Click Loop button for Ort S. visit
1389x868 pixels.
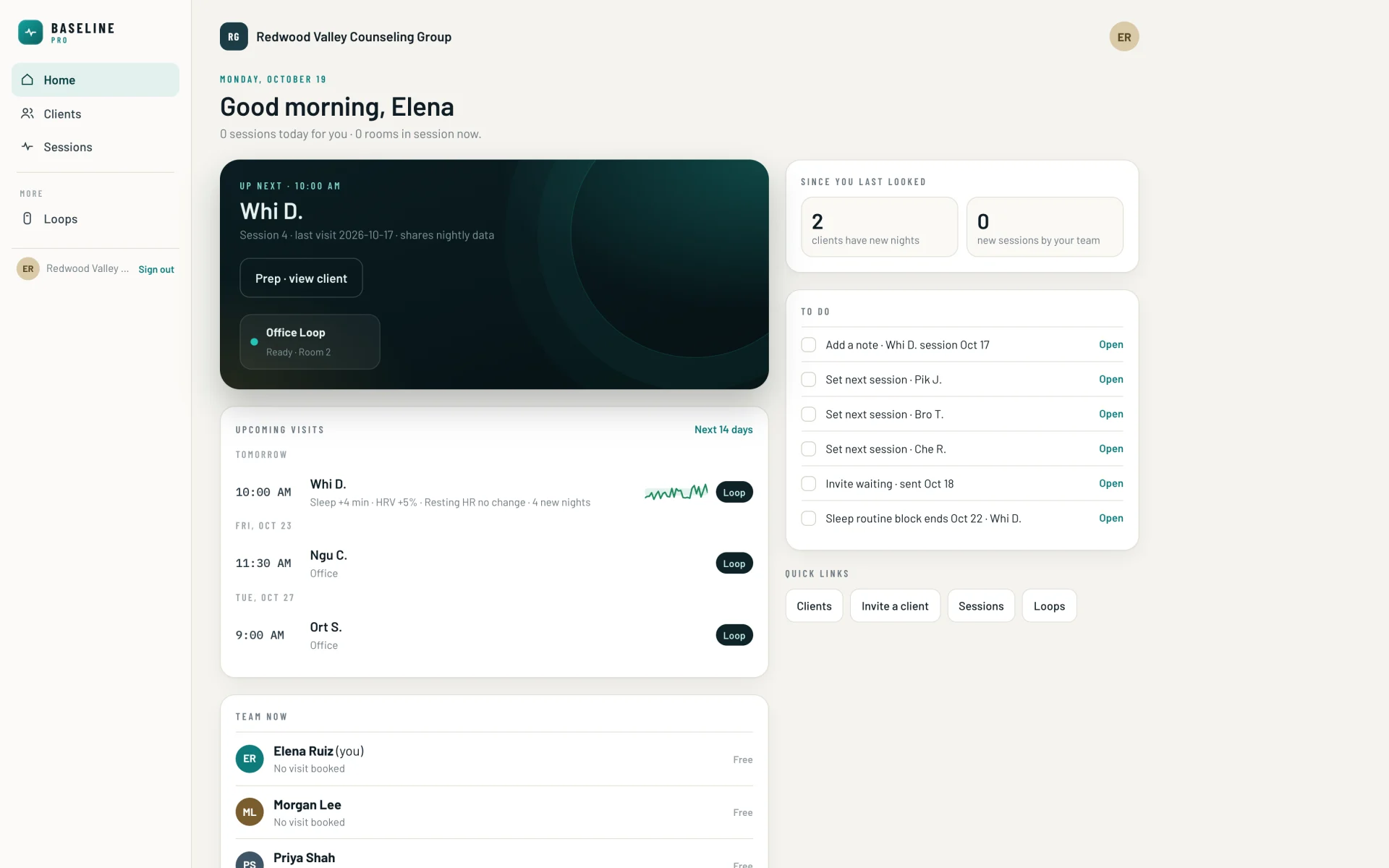tap(734, 635)
